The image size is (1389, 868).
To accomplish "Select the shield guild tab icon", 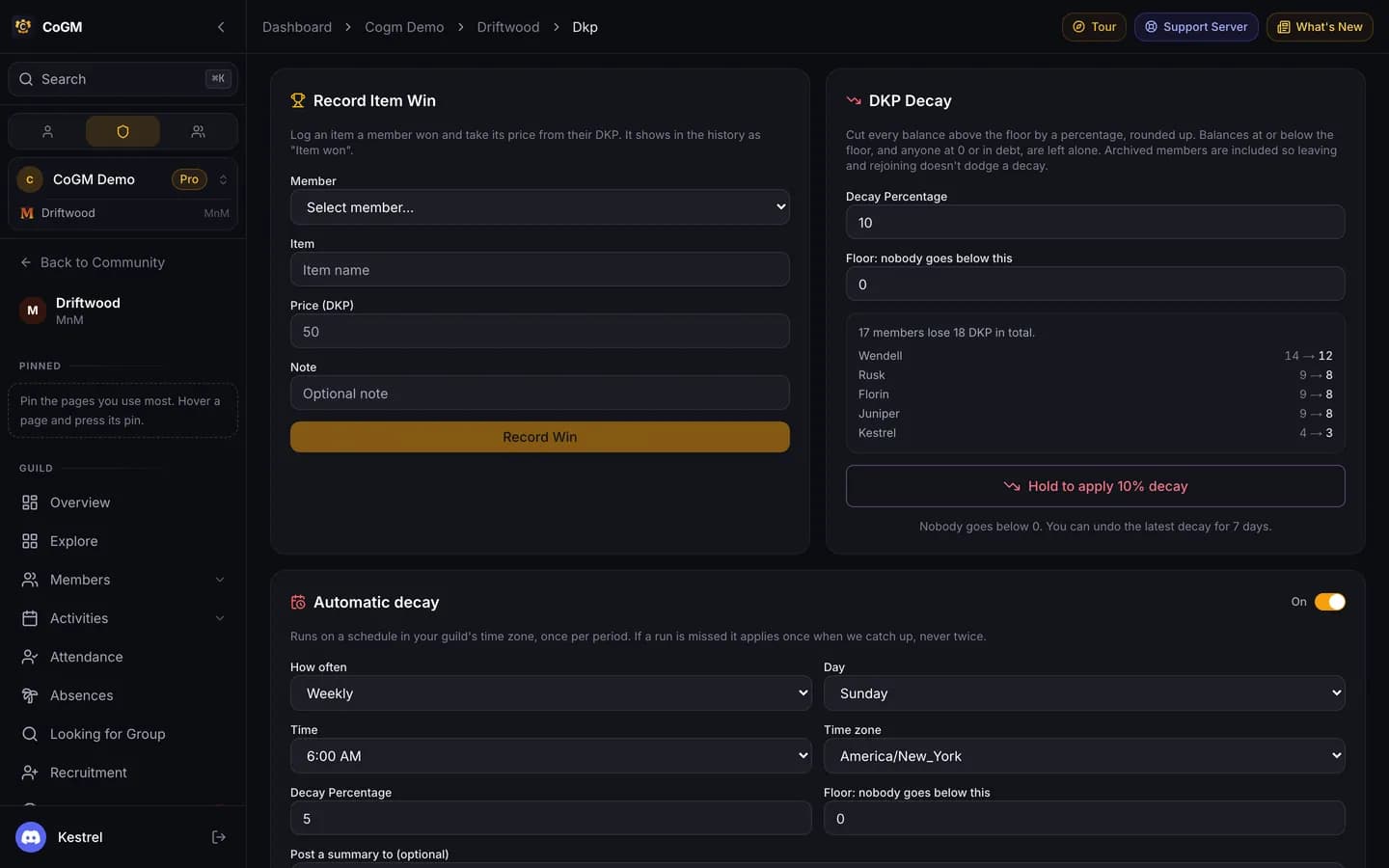I will [123, 131].
